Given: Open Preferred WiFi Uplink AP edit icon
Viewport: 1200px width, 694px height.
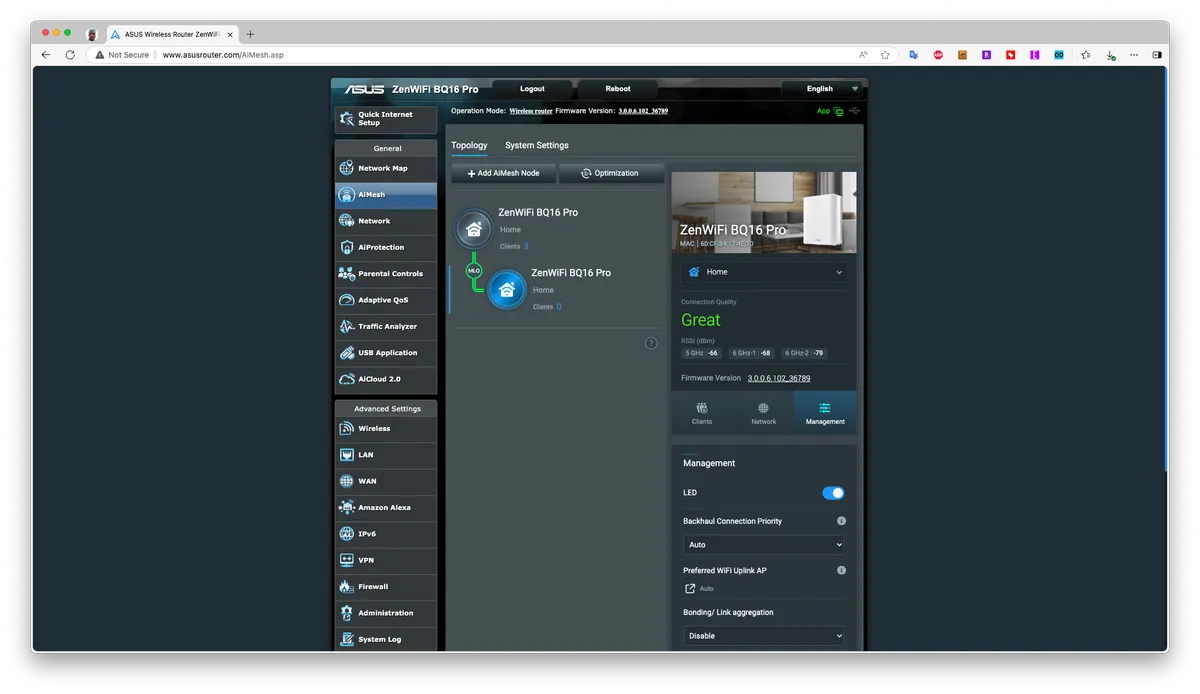Looking at the screenshot, I should [690, 589].
